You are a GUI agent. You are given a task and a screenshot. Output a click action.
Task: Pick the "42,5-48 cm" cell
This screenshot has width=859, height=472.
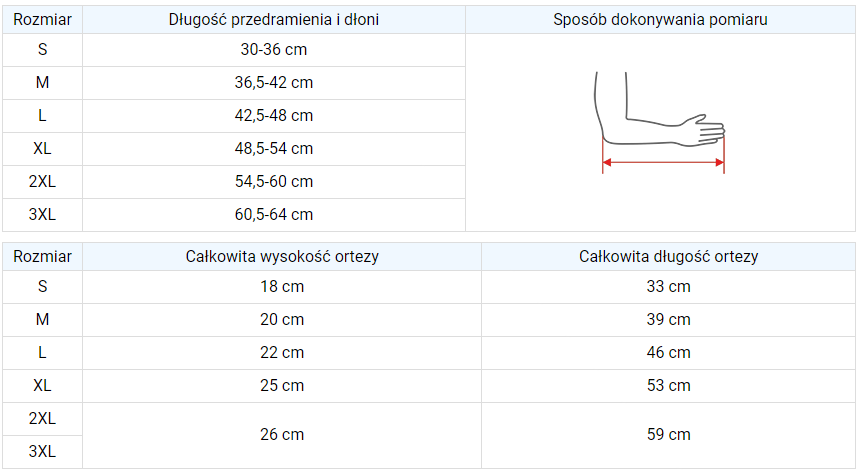(273, 116)
